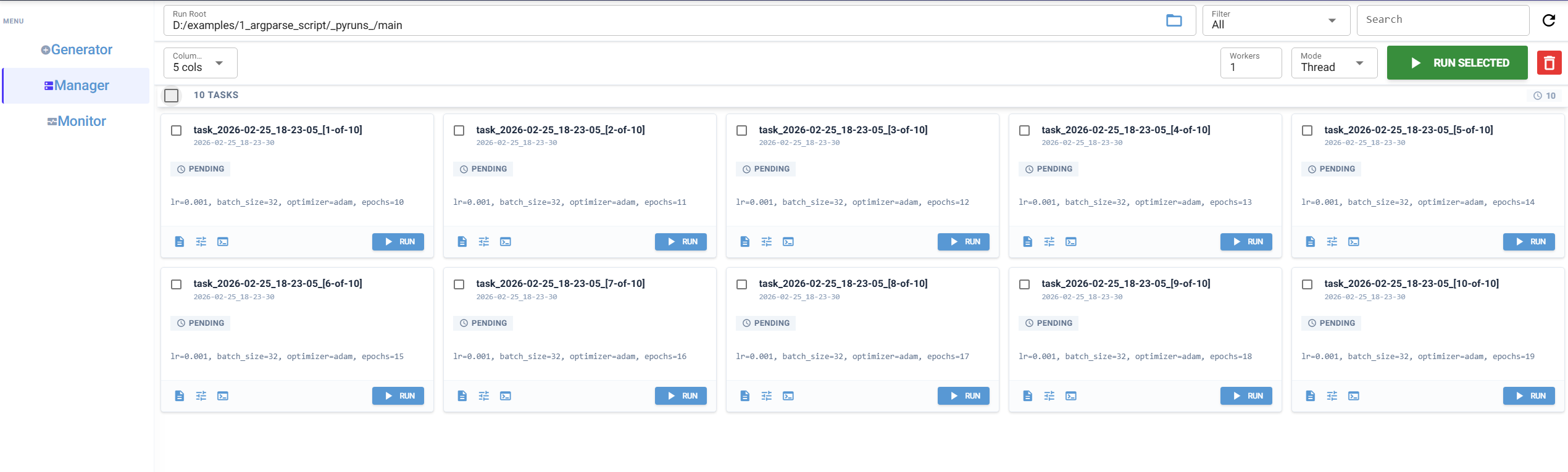Click sliders icon on task 9-of-10 card

tap(1049, 396)
